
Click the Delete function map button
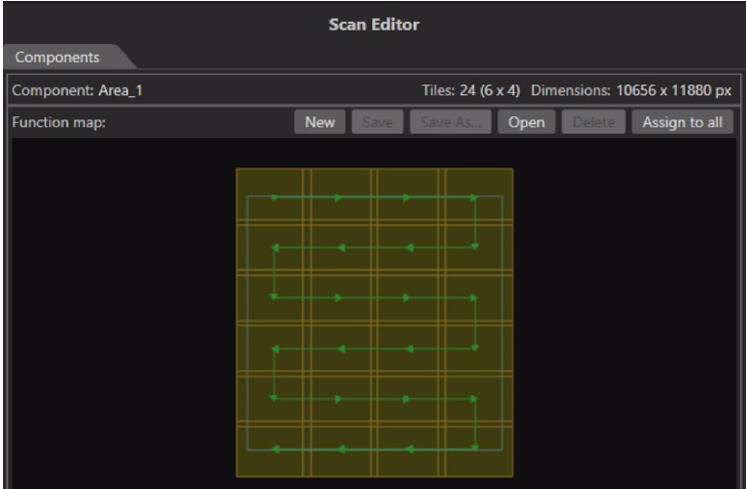(x=592, y=123)
